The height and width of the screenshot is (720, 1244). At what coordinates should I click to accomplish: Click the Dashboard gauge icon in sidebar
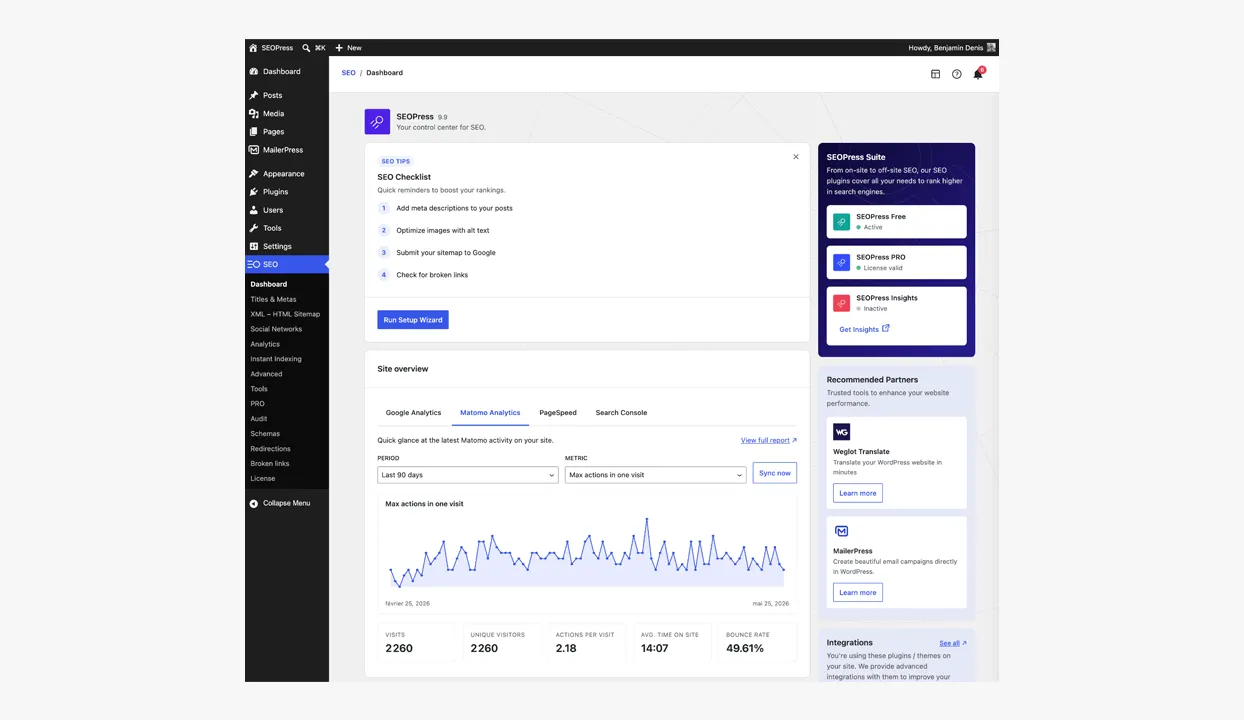tap(254, 72)
